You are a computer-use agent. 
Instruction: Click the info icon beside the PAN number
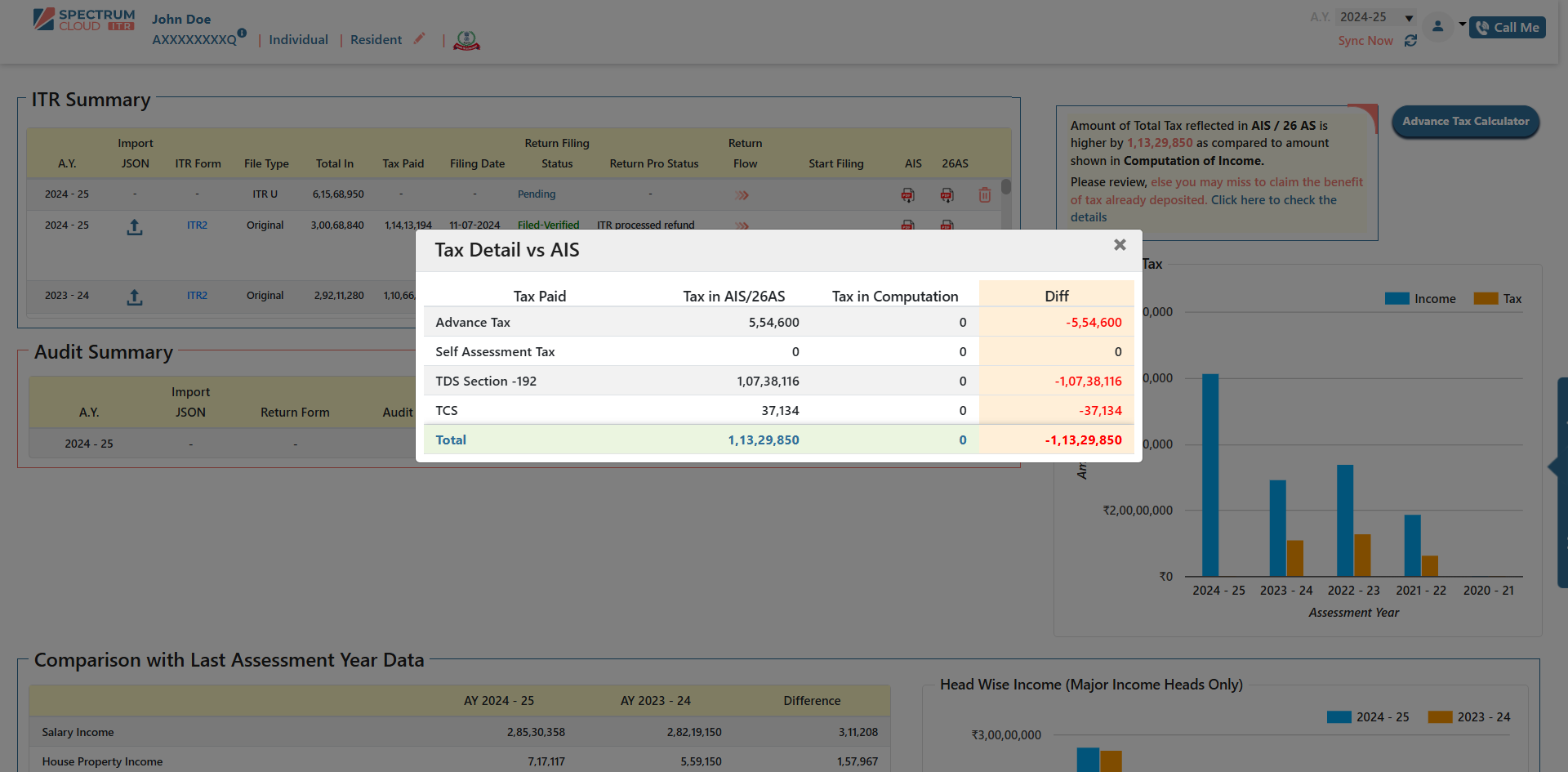[x=242, y=33]
